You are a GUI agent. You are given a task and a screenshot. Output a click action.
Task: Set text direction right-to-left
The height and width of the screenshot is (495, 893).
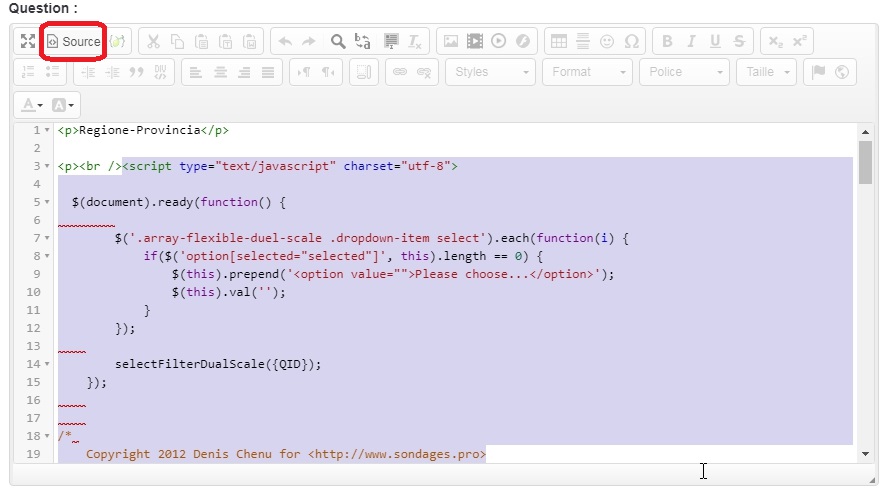point(328,72)
